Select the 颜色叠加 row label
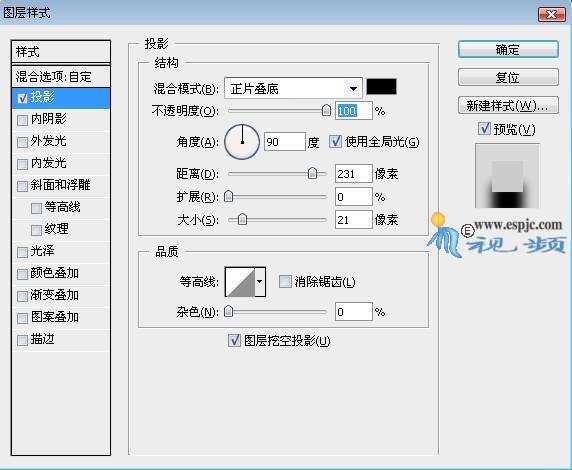The image size is (572, 470). point(54,273)
